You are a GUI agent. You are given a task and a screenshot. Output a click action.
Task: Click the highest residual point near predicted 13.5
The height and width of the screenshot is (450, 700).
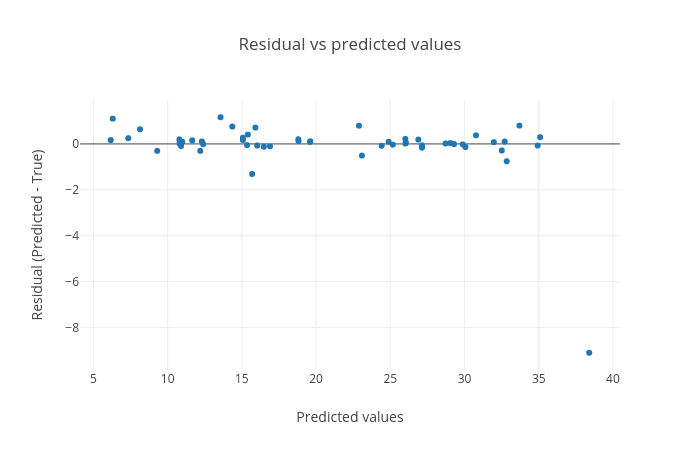coord(221,117)
